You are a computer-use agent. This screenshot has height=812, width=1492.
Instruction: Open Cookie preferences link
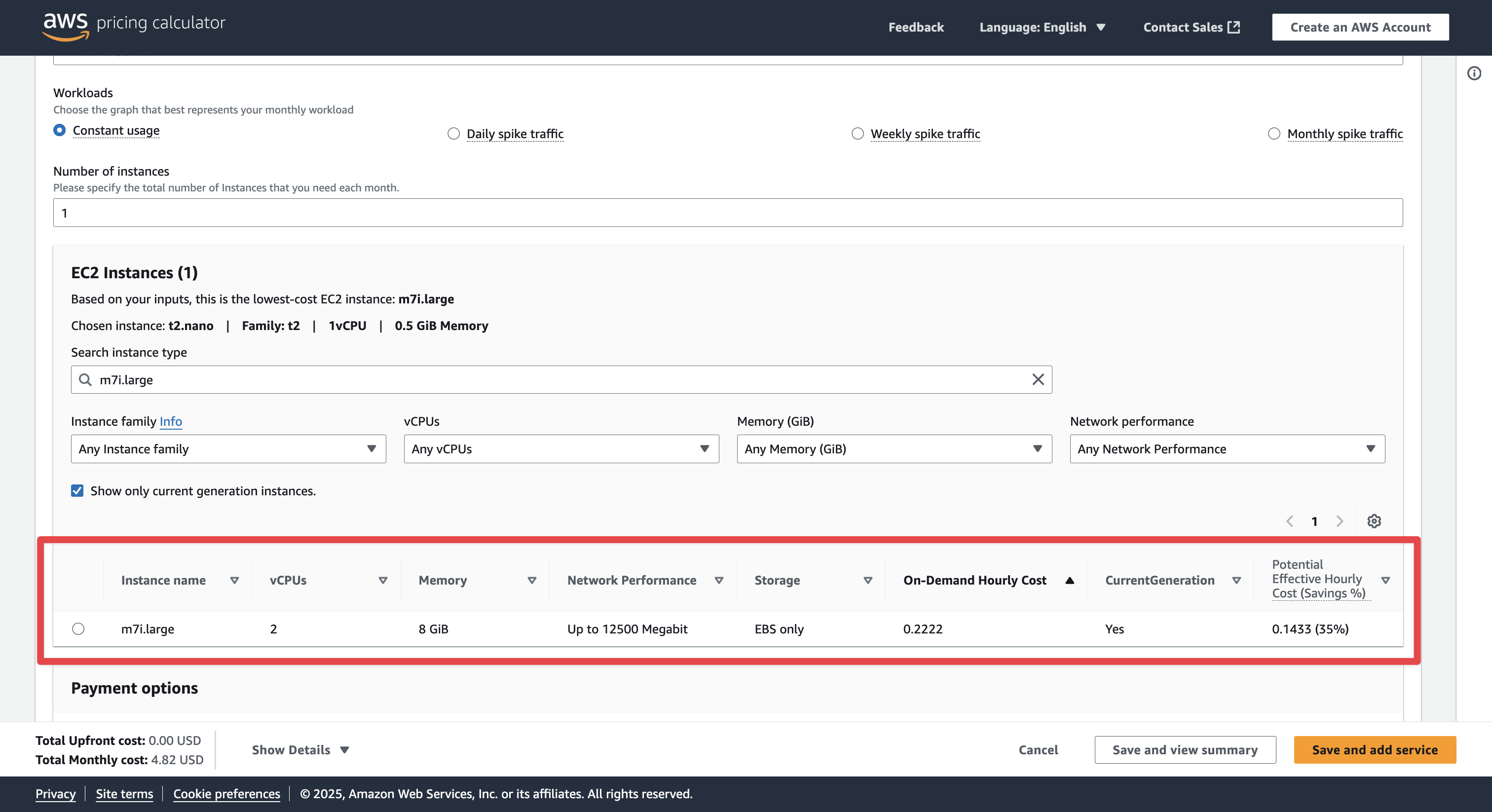[226, 793]
